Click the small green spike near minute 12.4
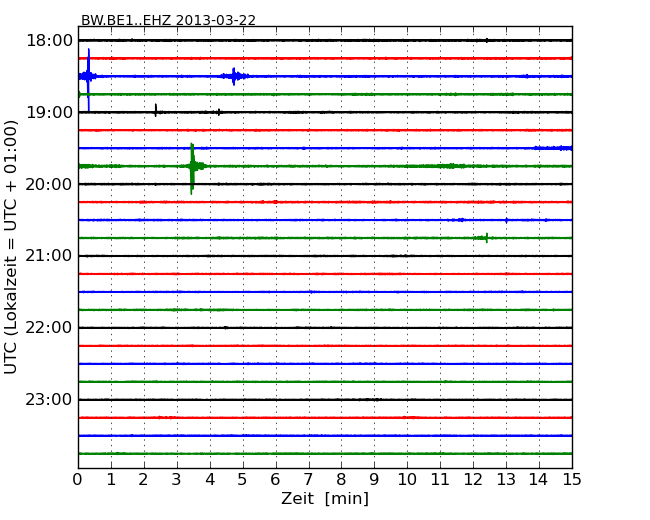This screenshot has height=520, width=650. 487,238
